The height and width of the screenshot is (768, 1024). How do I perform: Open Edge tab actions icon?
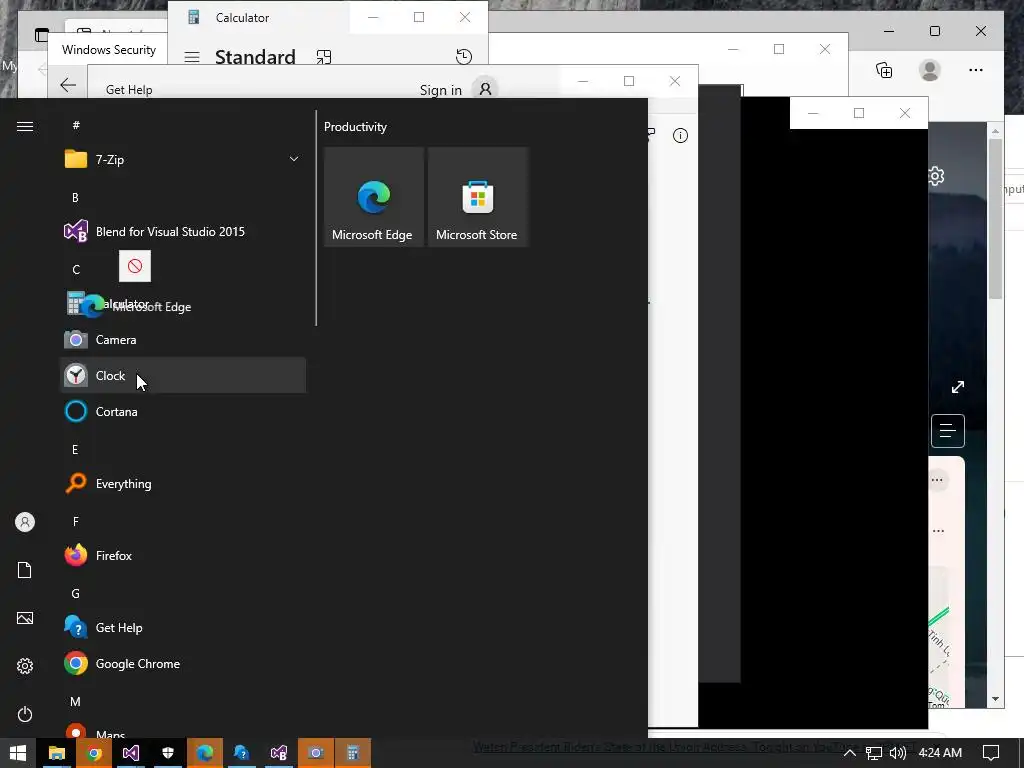coord(42,35)
